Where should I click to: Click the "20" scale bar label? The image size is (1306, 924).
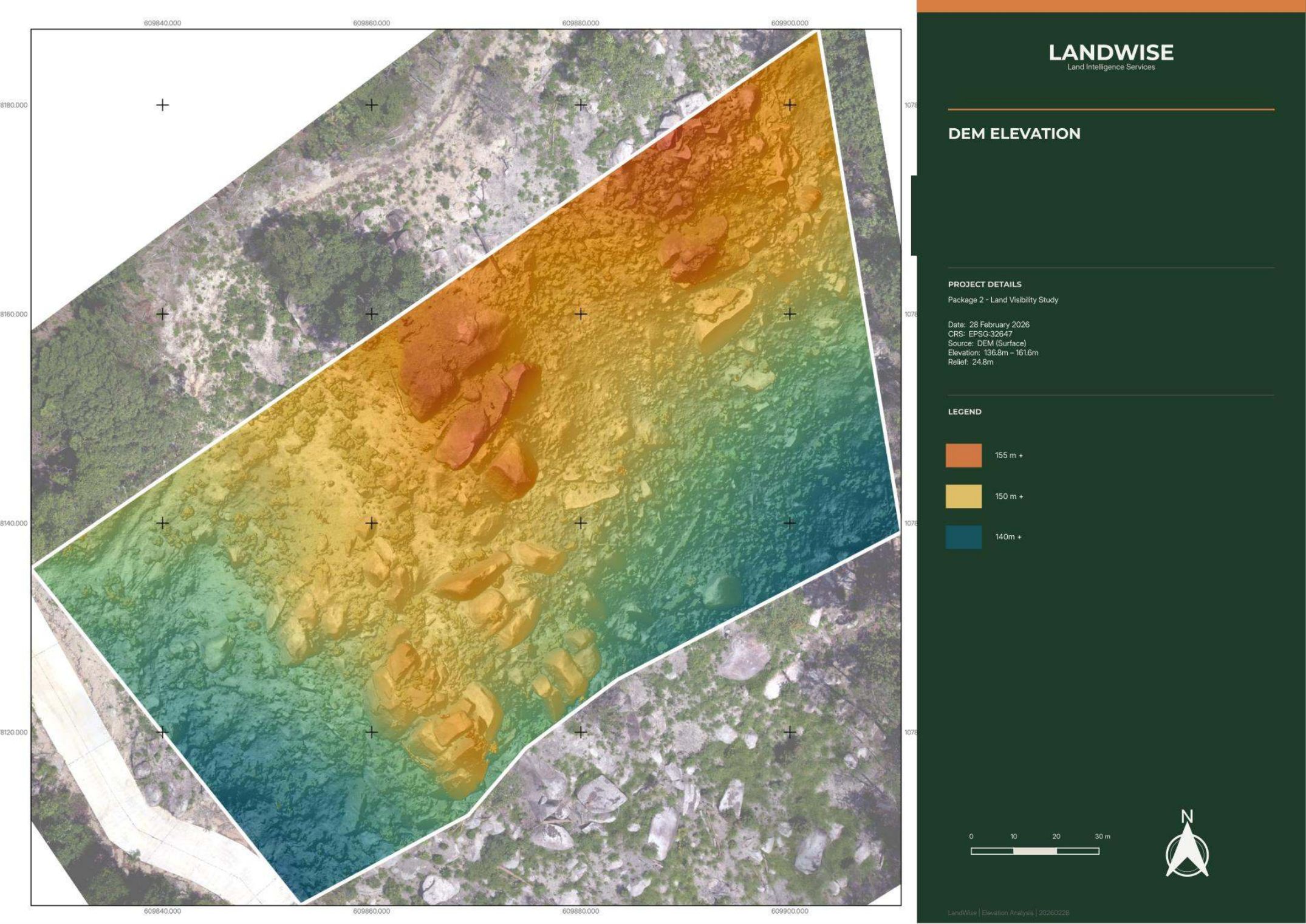(x=1056, y=837)
